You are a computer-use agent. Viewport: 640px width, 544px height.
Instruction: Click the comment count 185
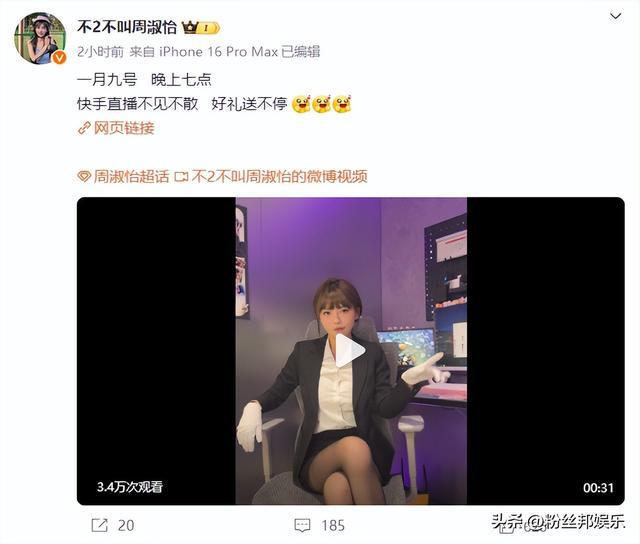[333, 526]
